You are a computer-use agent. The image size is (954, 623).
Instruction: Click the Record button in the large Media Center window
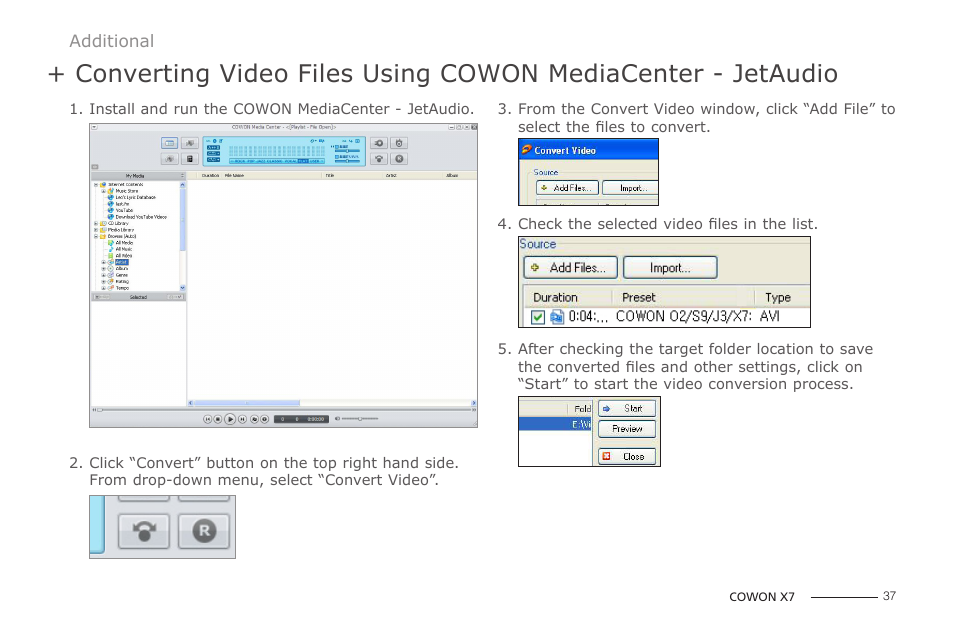click(x=399, y=159)
